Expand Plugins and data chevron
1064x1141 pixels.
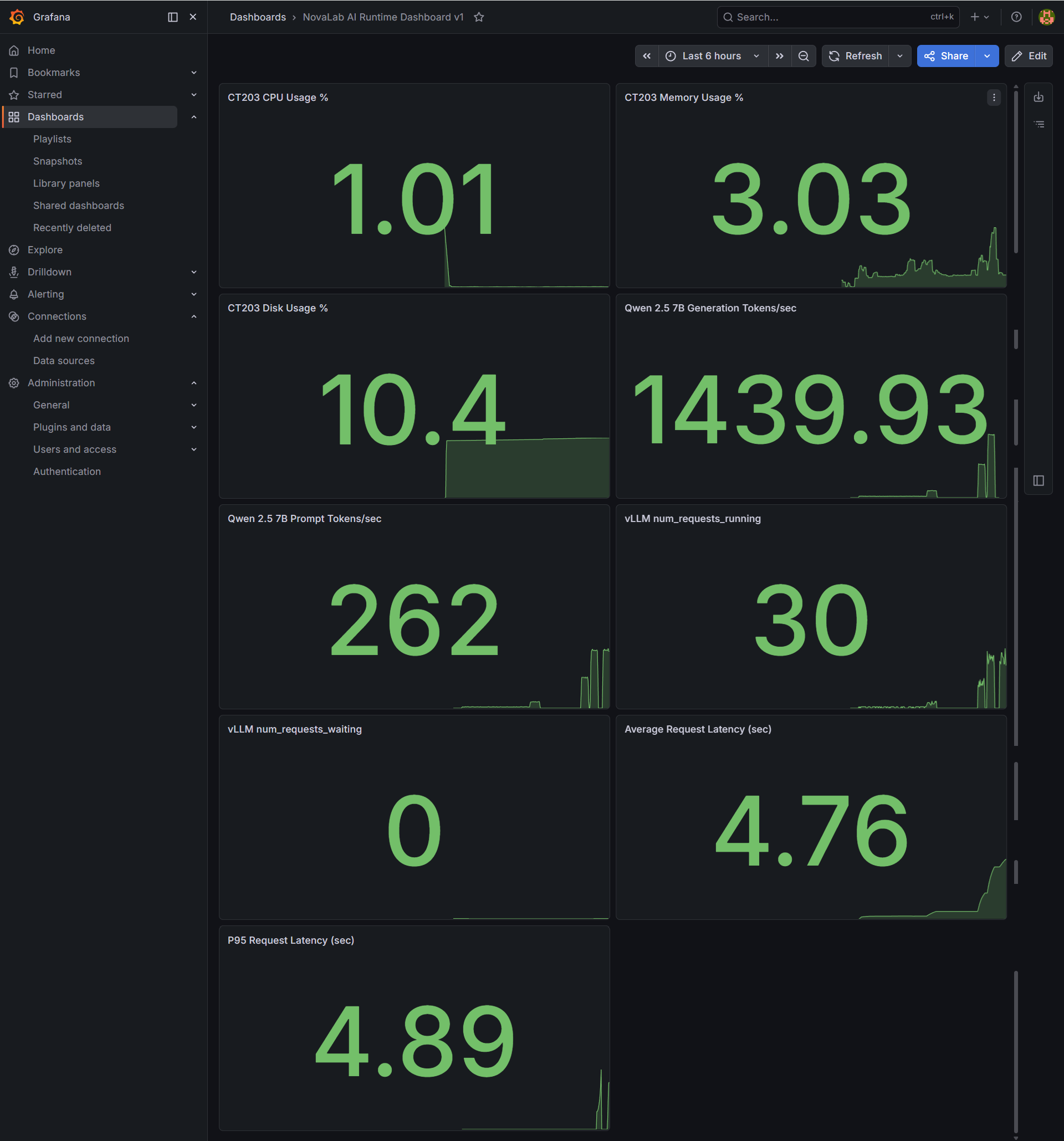coord(194,428)
